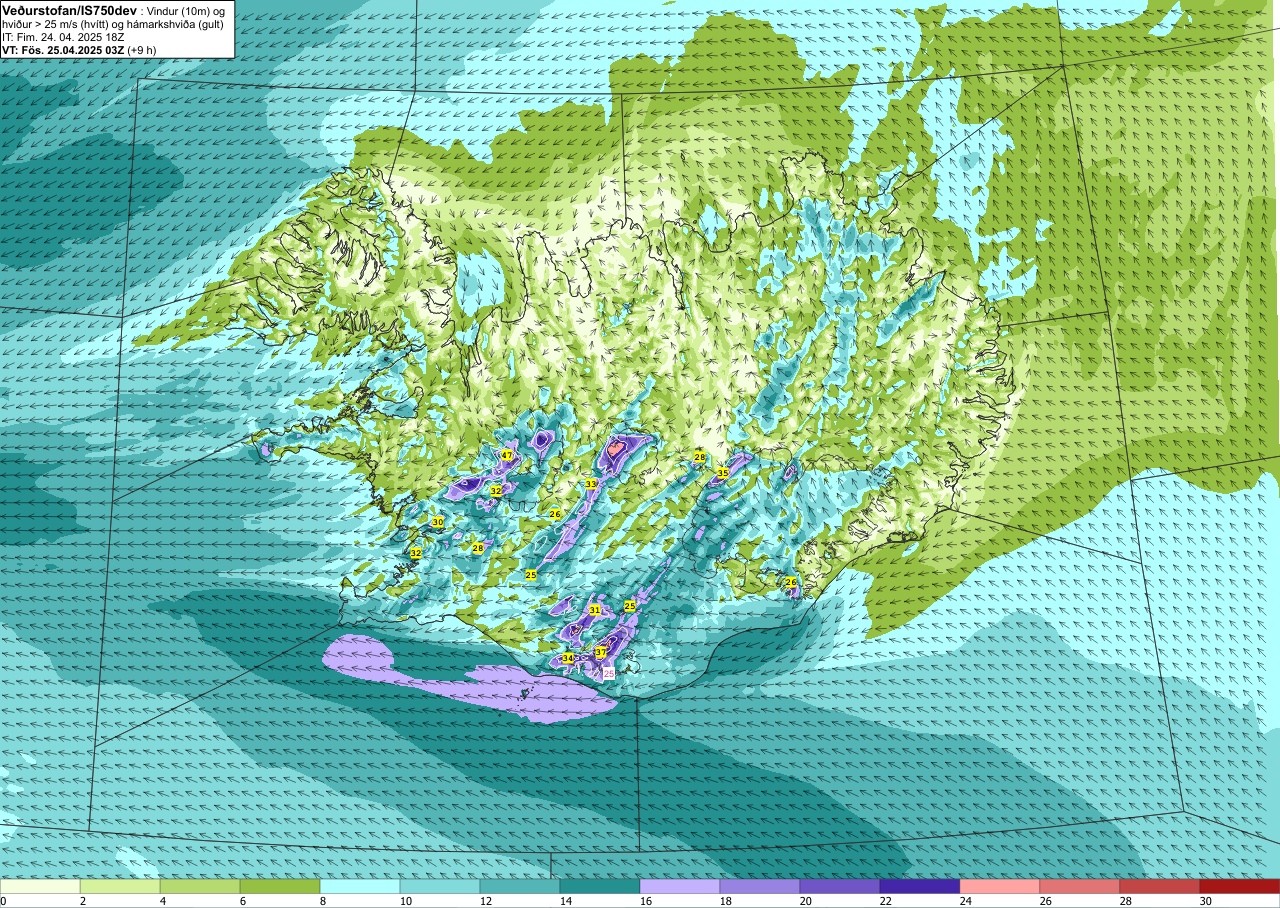1280x908 pixels.
Task: Click the yellow gust label '37'
Action: (x=600, y=652)
